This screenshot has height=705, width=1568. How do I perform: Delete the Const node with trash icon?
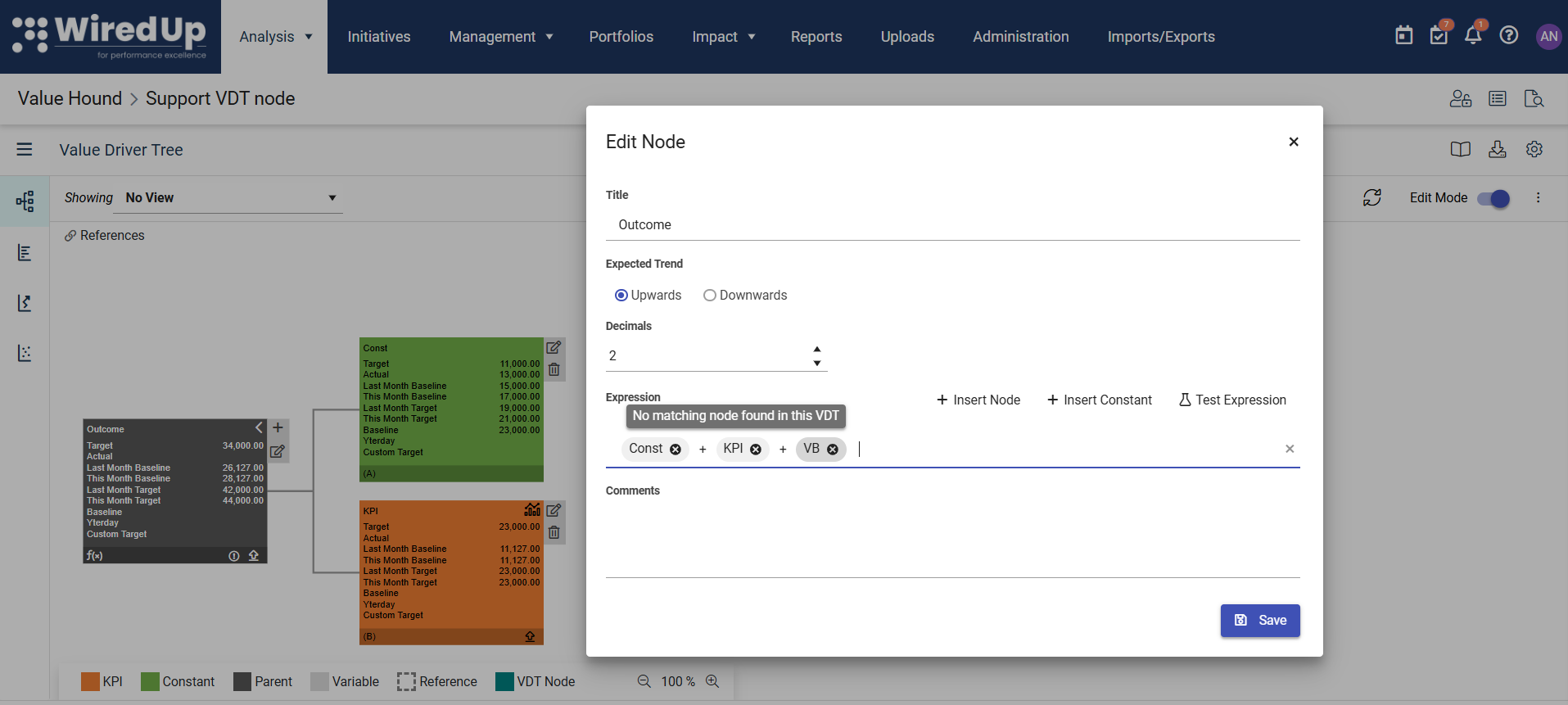[554, 369]
